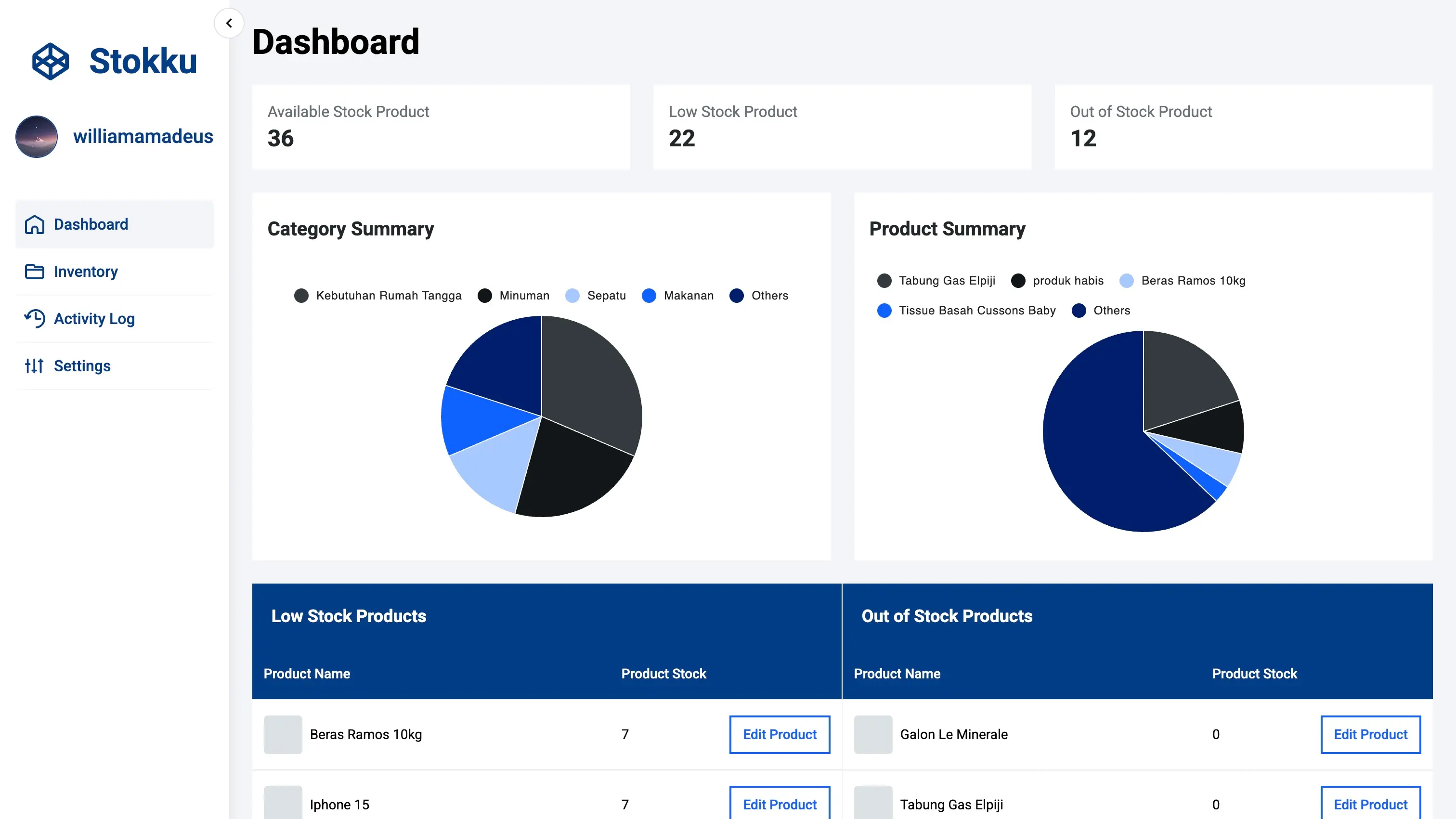Click the Dashboard home icon
This screenshot has width=1456, height=819.
coord(35,224)
